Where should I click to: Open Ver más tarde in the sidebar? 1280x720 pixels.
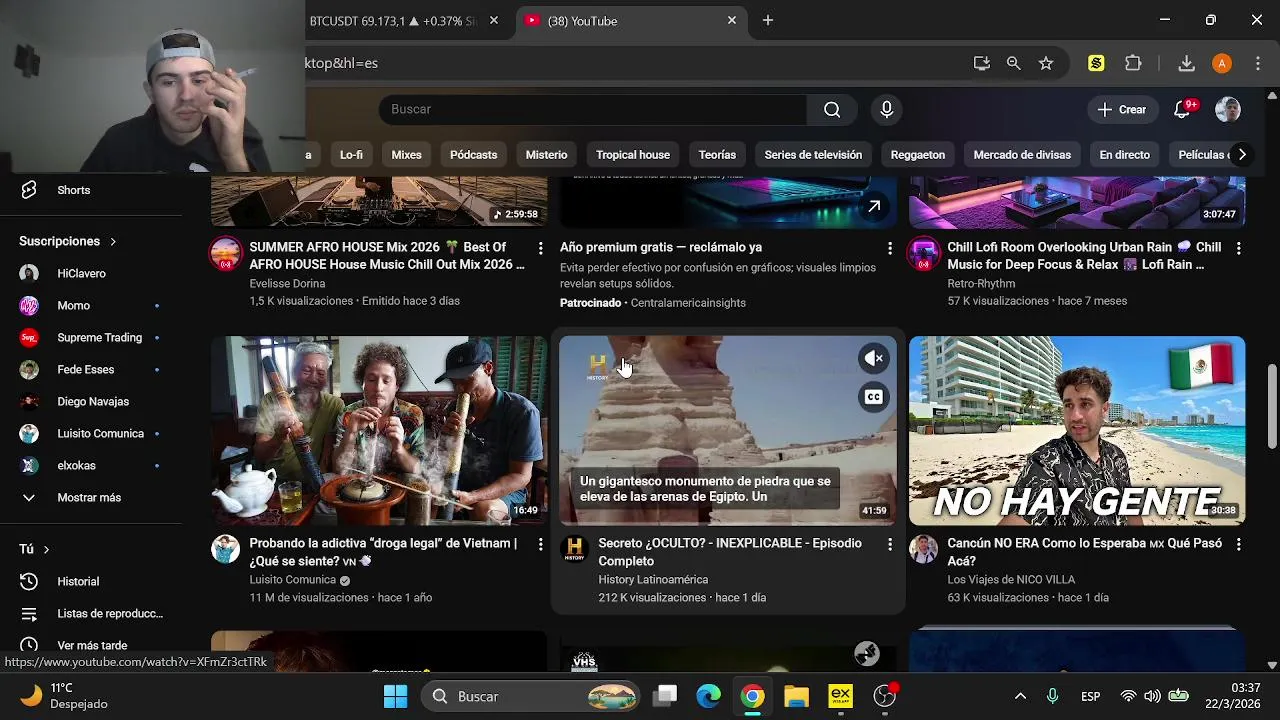pos(91,645)
